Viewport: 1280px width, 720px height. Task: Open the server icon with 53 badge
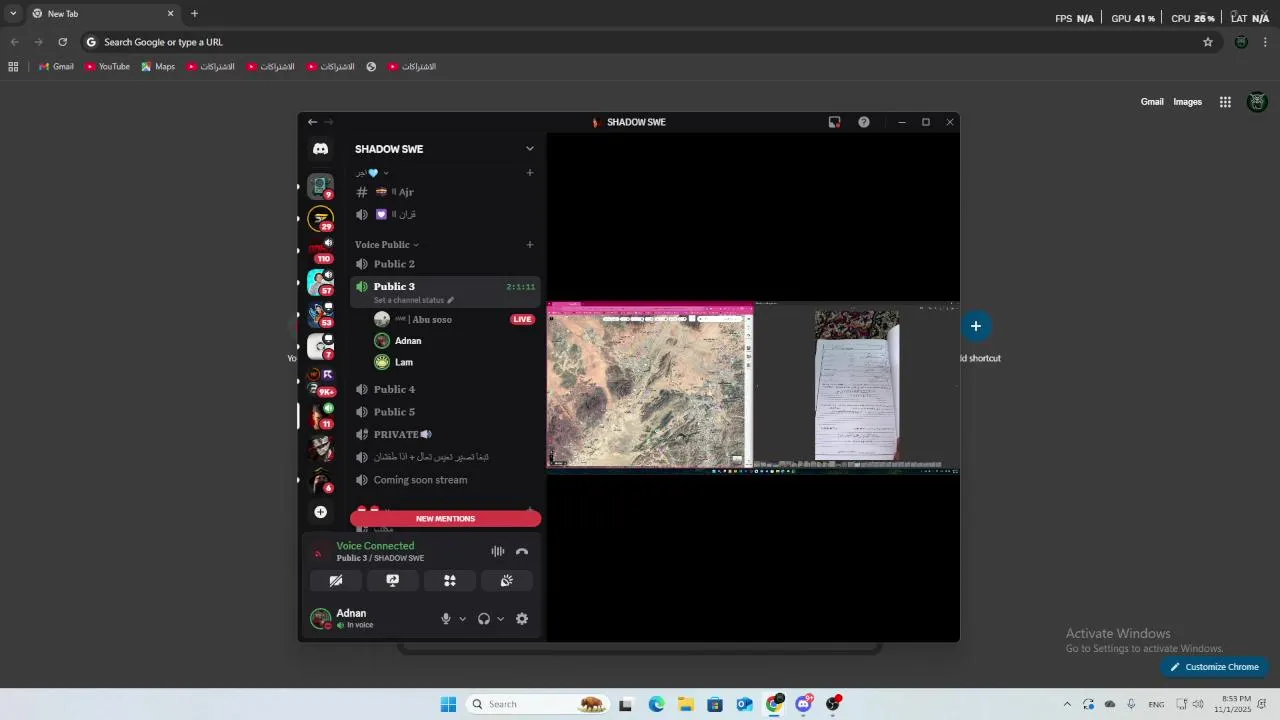[x=320, y=314]
